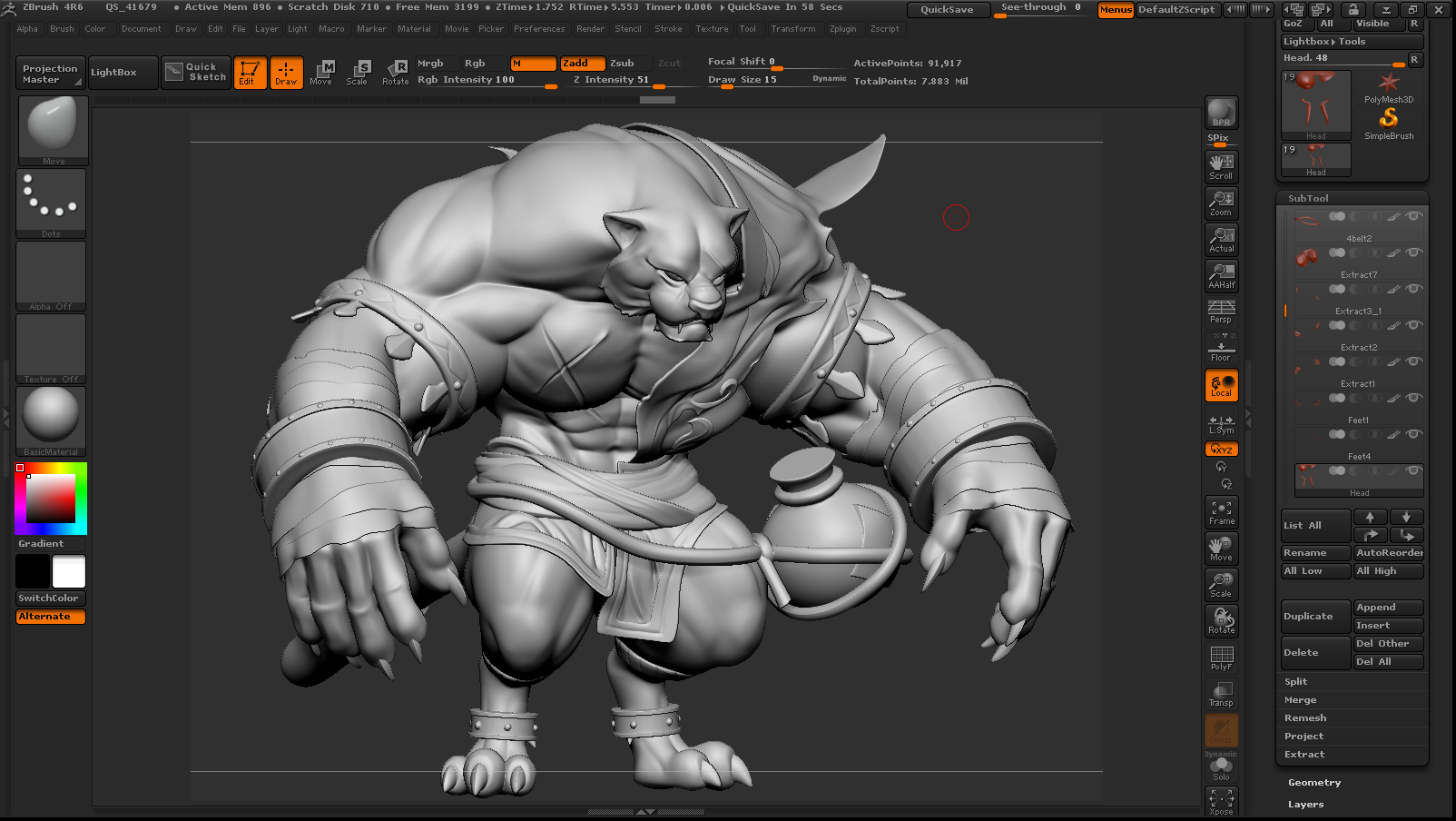Toggle visibility eye of 4belt2 subtool
Screen dimensions: 1456x821
click(1413, 216)
